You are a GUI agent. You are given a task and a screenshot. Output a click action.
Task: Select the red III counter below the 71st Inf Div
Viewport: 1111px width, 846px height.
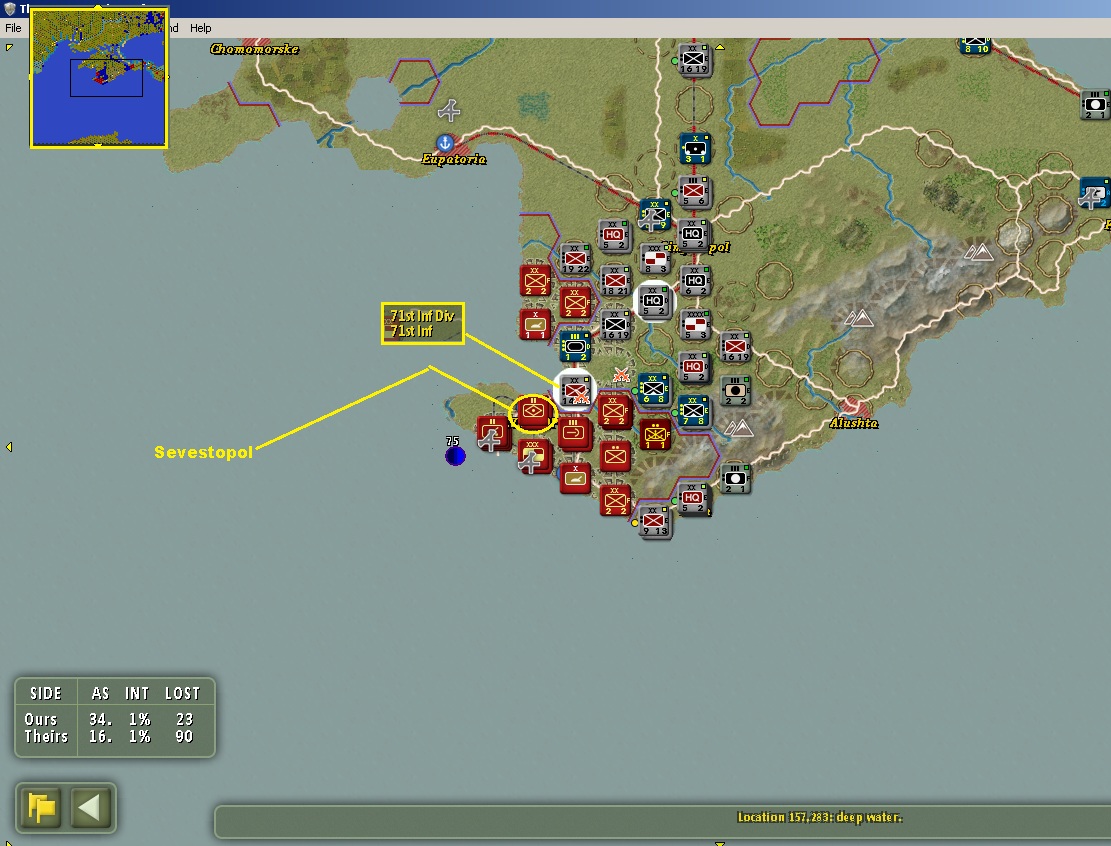pos(575,433)
